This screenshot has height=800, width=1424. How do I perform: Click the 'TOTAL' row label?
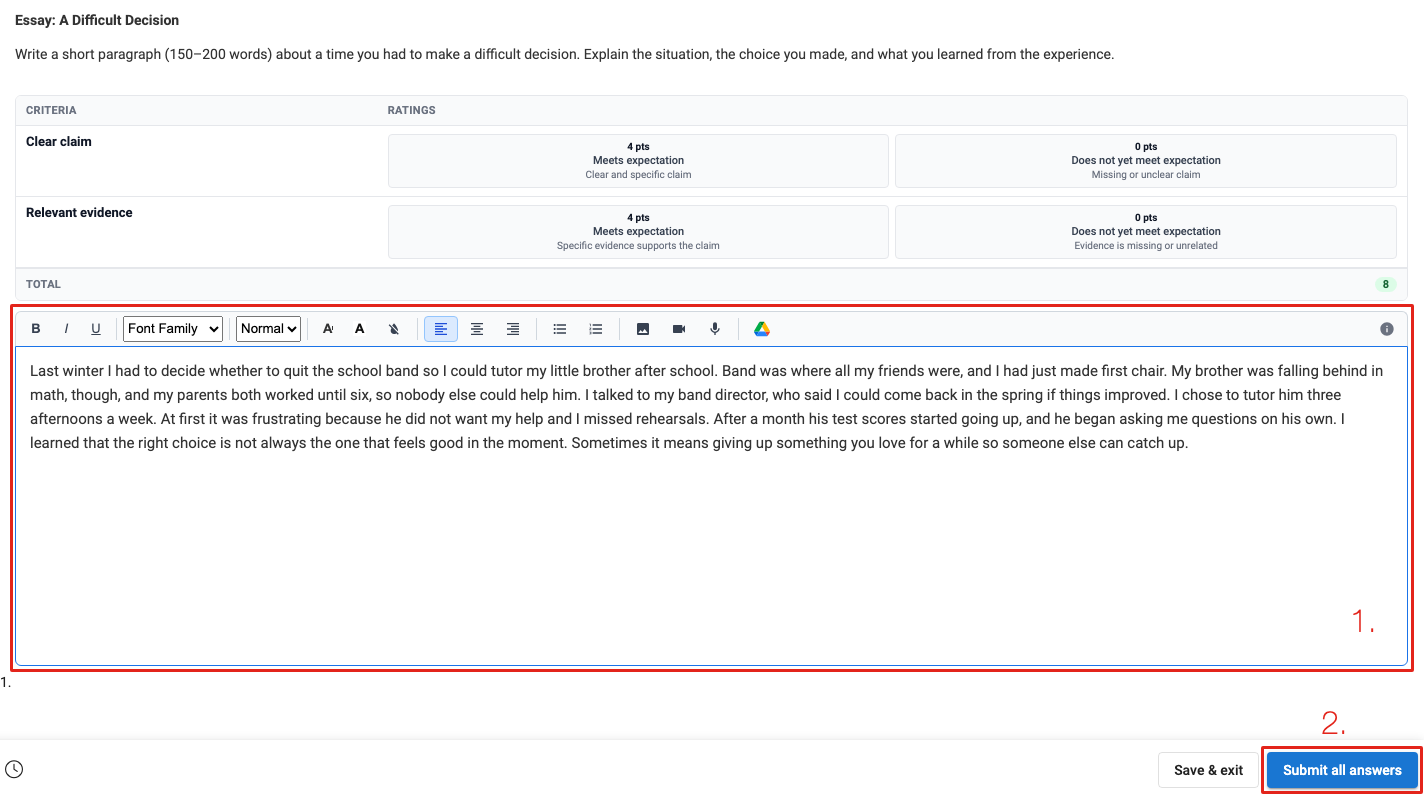pyautogui.click(x=43, y=284)
